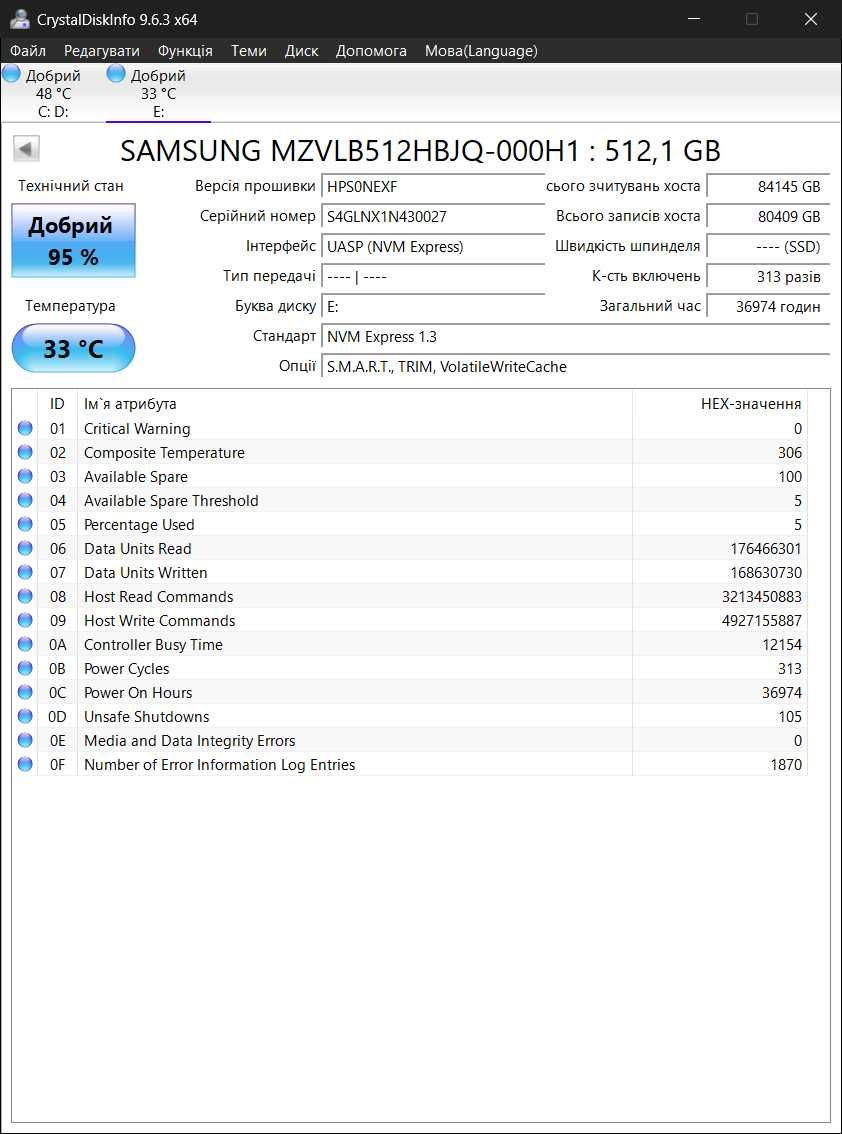
Task: Click status orb for Available Spare Threshold
Action: (25, 500)
